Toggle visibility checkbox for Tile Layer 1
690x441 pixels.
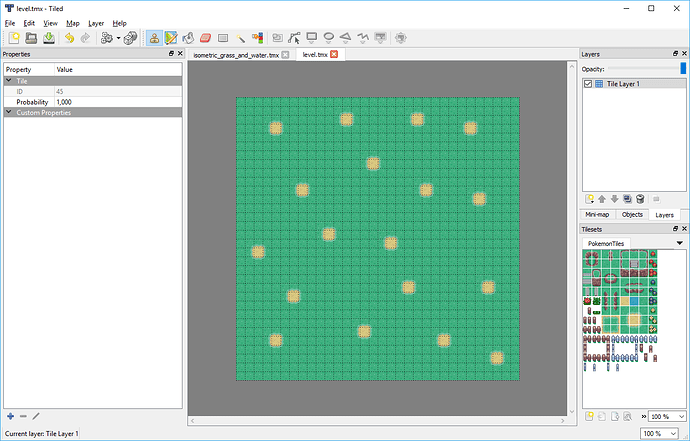click(x=588, y=84)
